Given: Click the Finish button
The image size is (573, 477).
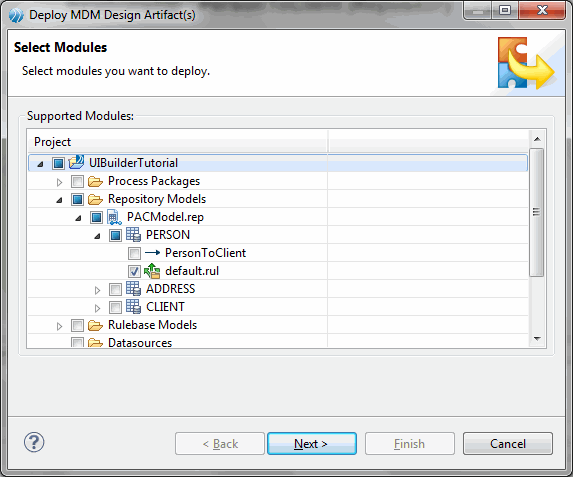Looking at the screenshot, I should click(x=410, y=443).
